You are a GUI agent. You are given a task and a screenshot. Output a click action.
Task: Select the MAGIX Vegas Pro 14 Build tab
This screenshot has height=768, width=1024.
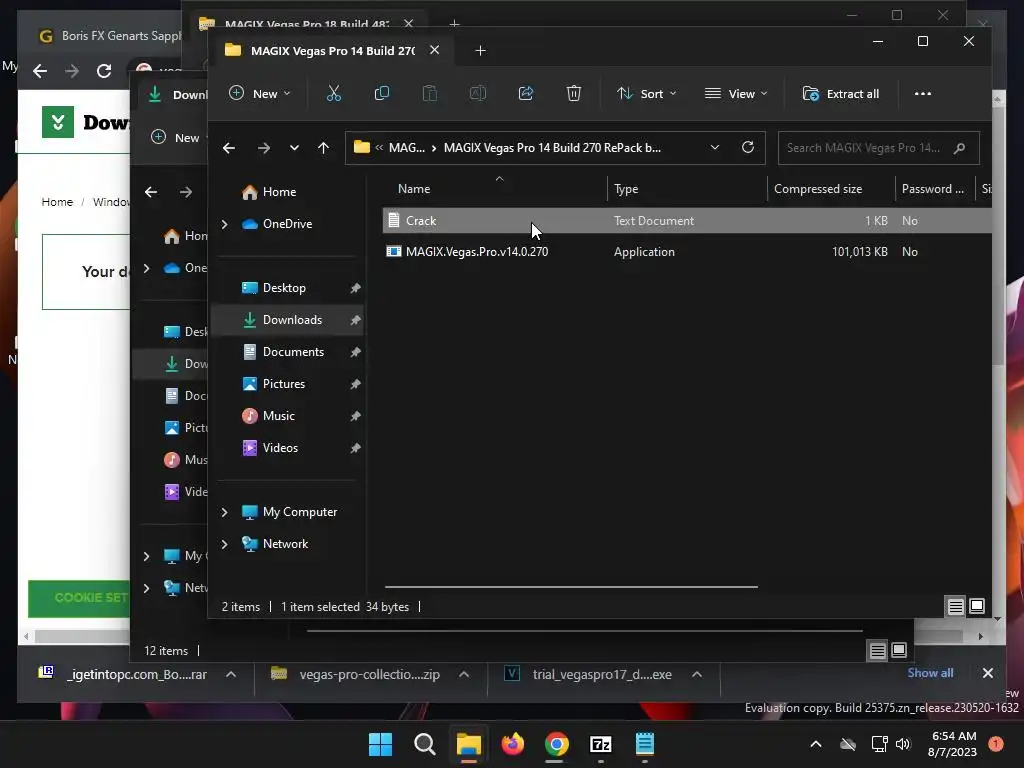pyautogui.click(x=333, y=51)
